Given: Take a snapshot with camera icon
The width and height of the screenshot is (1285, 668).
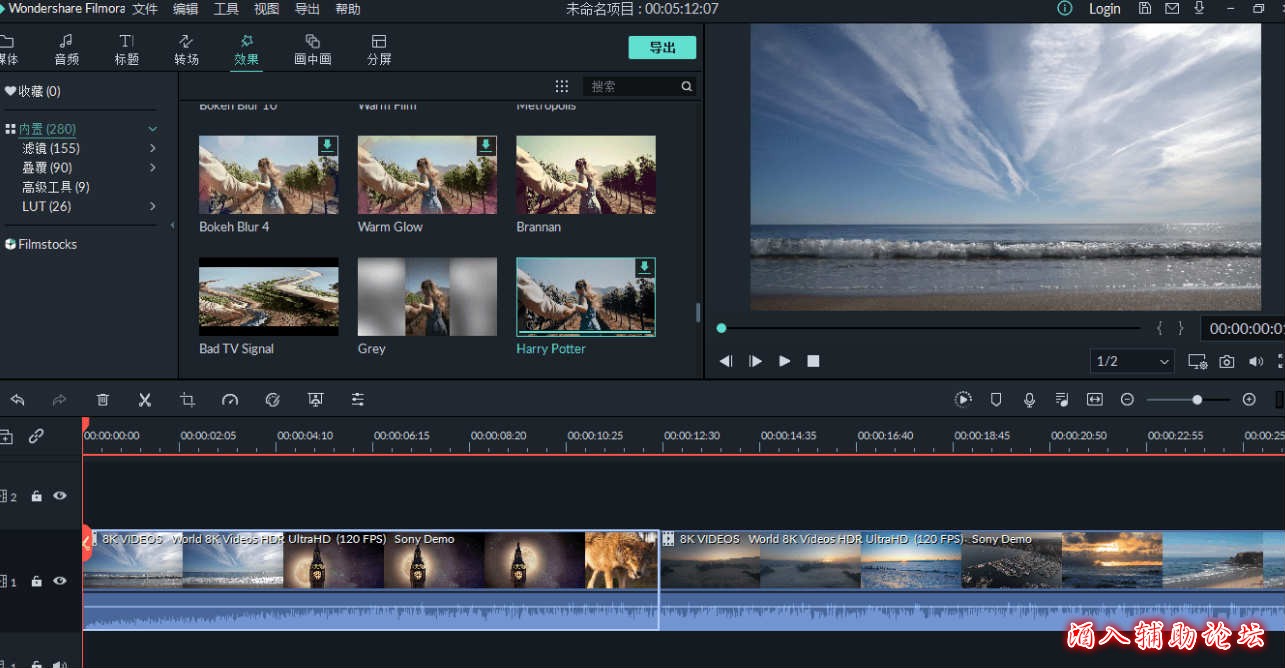Looking at the screenshot, I should click(1226, 361).
